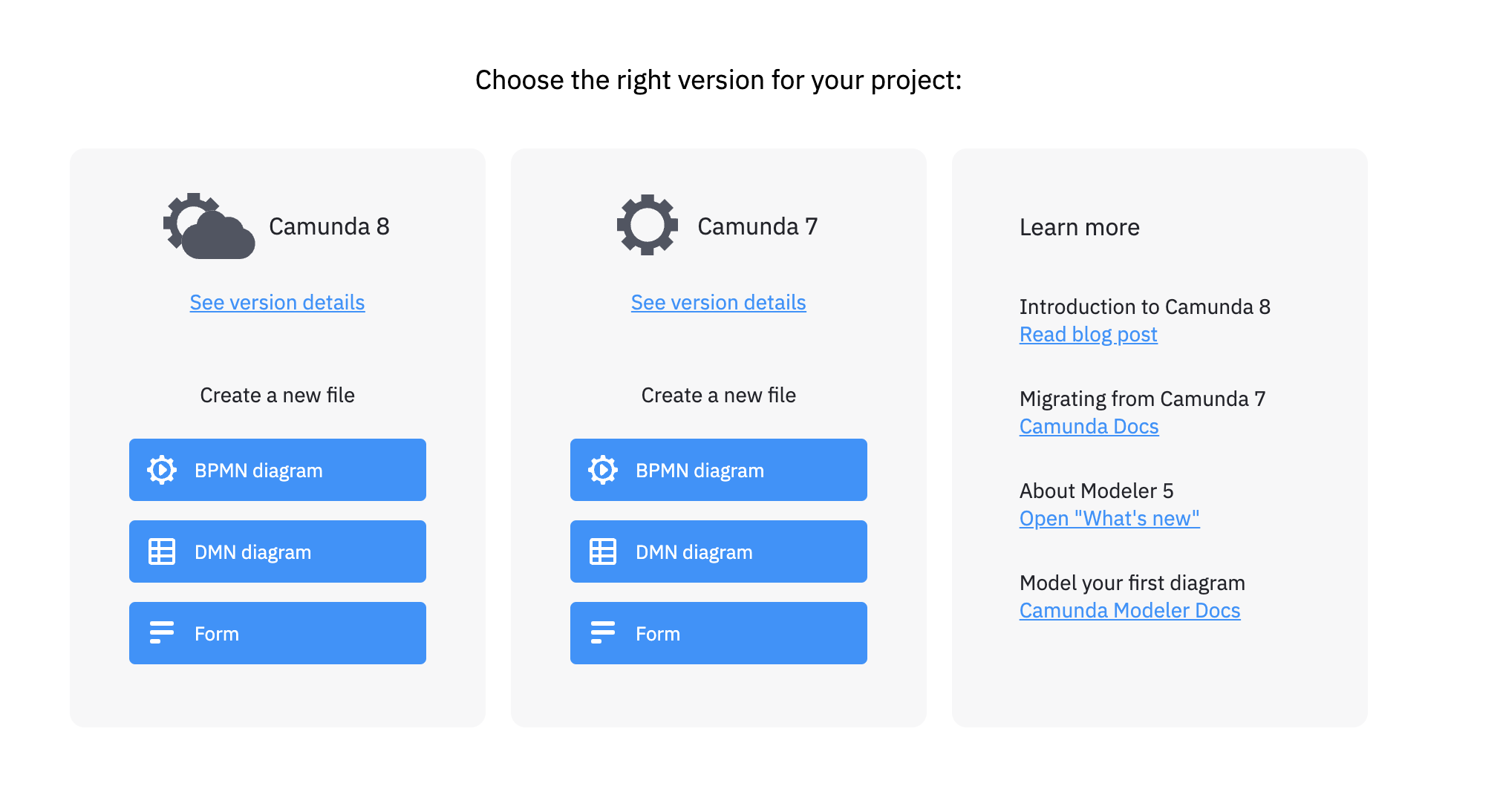Image resolution: width=1500 pixels, height=812 pixels.
Task: Create a new Camunda 8 Form
Action: click(278, 633)
